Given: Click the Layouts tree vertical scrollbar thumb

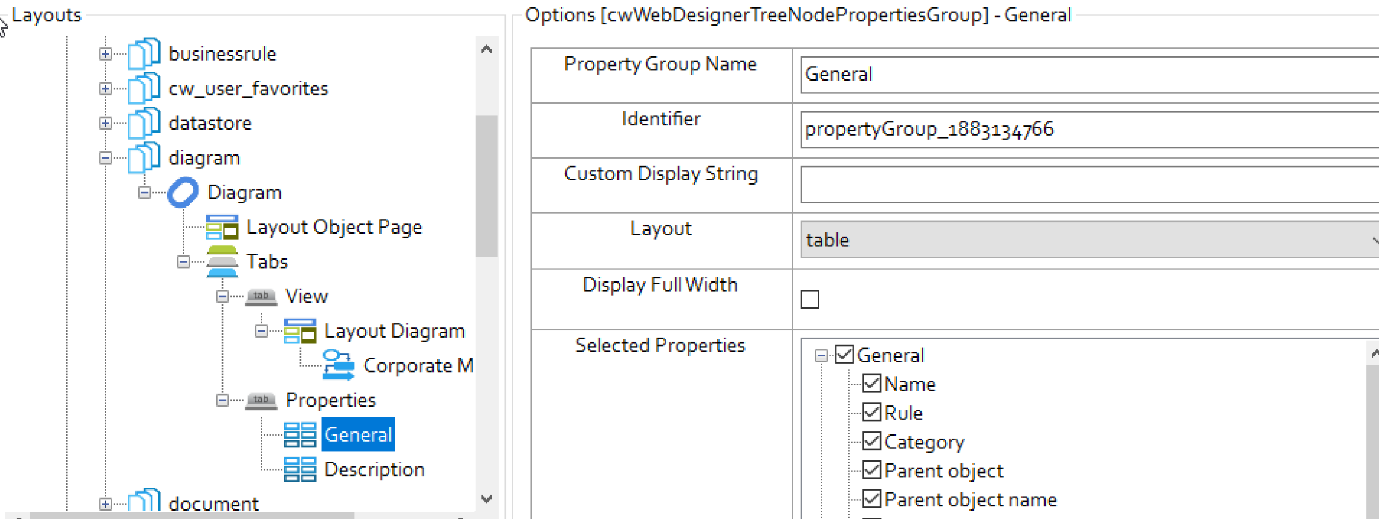Looking at the screenshot, I should pos(486,185).
